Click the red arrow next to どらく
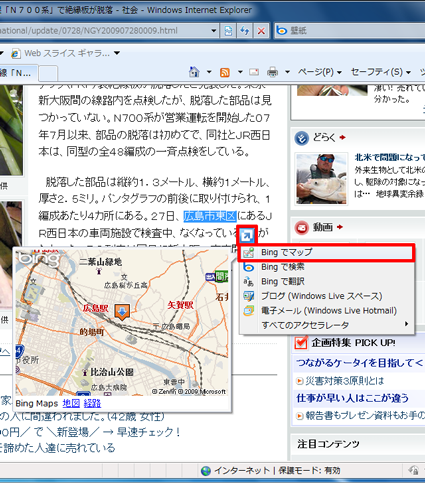Image resolution: width=425 pixels, height=483 pixels. (342, 137)
